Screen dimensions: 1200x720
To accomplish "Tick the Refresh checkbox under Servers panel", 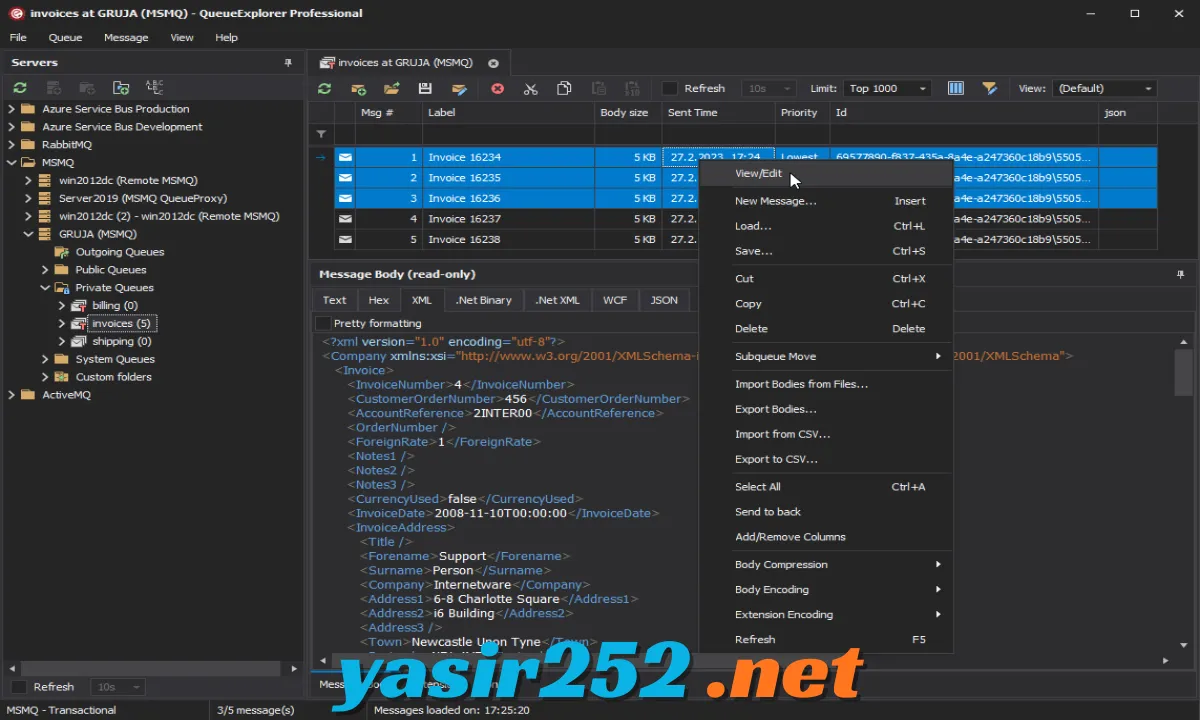I will point(19,687).
